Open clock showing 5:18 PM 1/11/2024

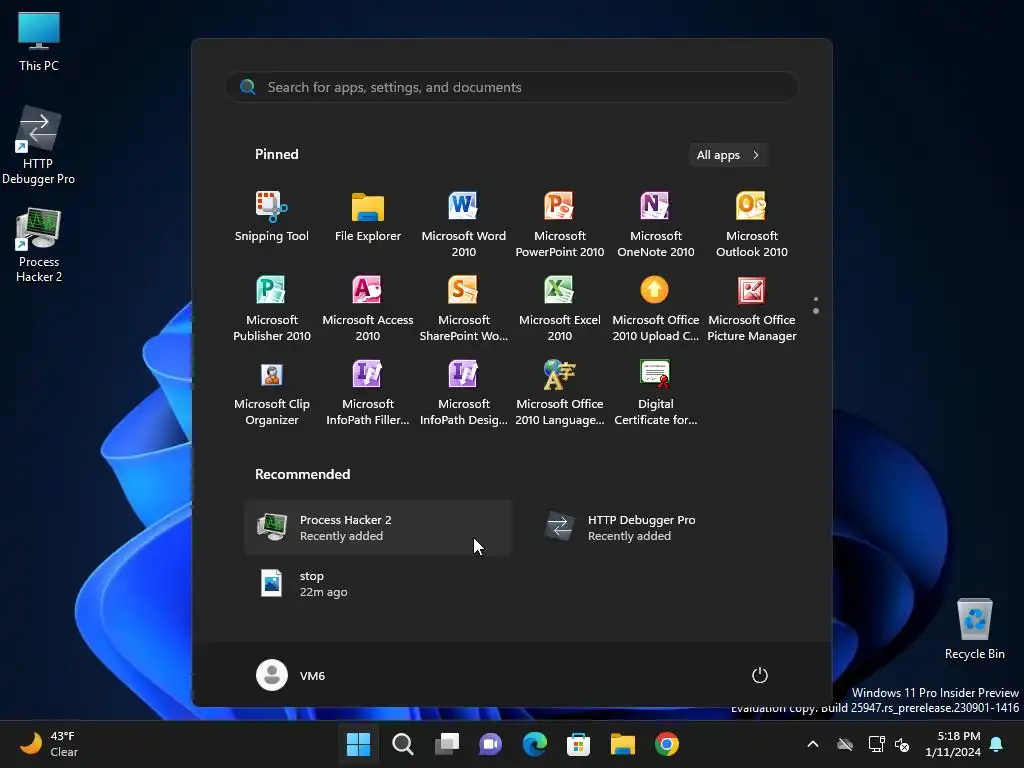[x=953, y=744]
